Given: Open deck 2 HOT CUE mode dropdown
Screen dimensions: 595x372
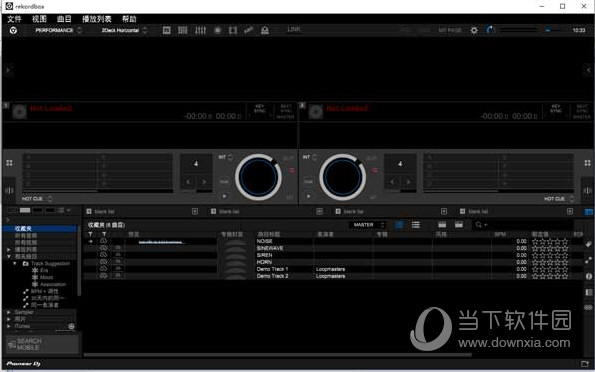Looking at the screenshot, I should tap(559, 199).
